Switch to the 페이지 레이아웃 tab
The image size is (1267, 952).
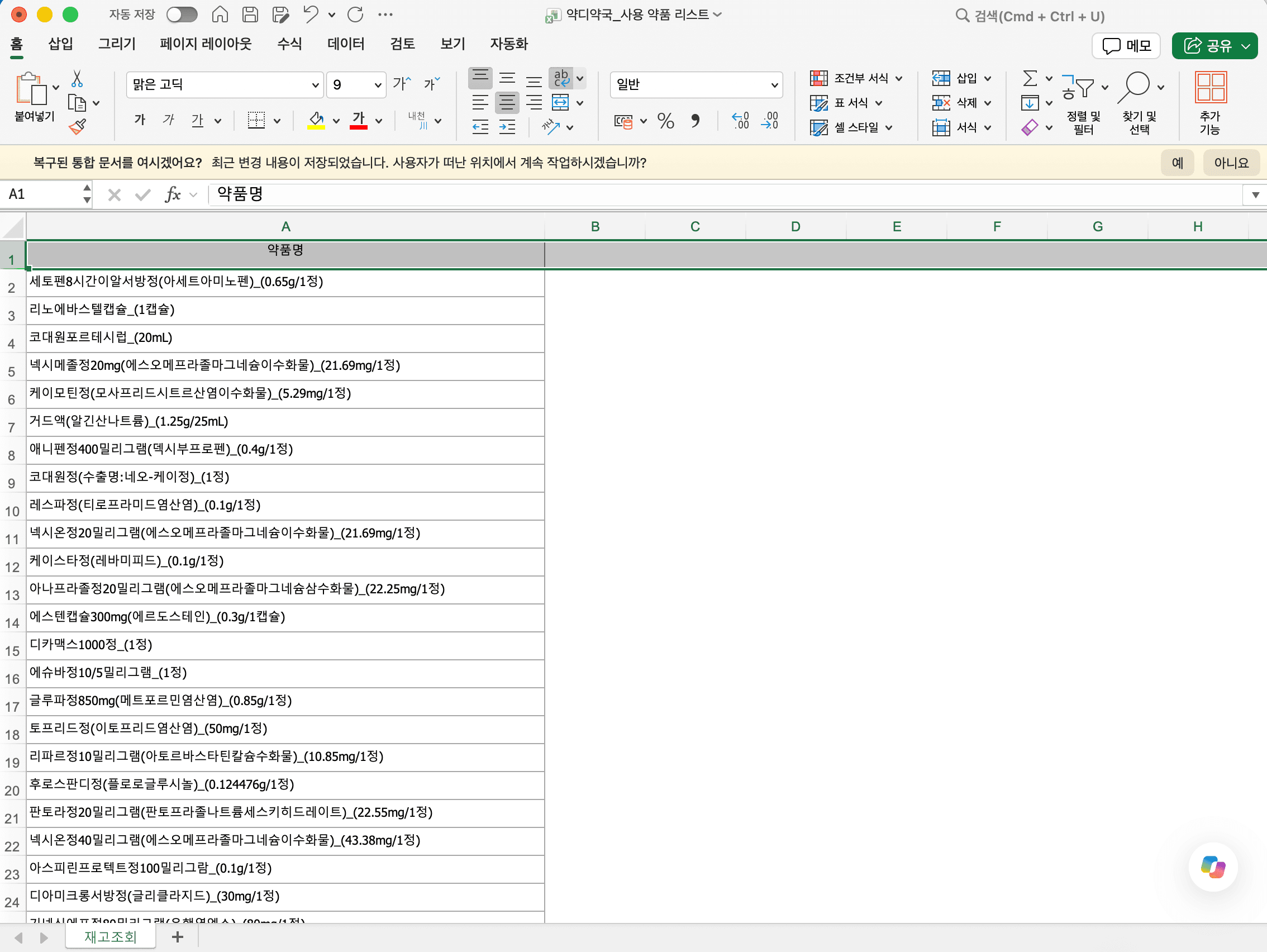[206, 44]
